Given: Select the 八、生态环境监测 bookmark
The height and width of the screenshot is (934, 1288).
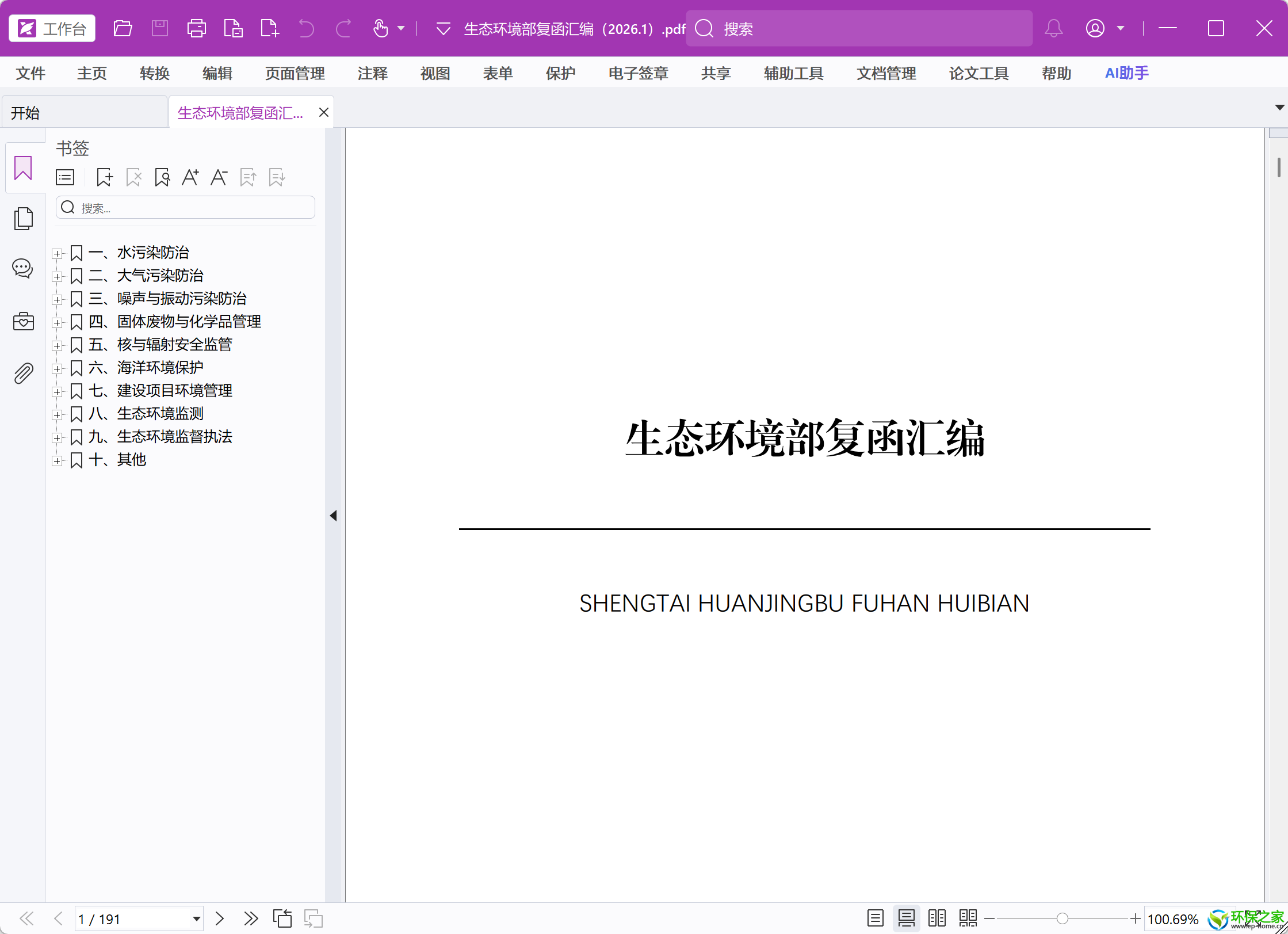Looking at the screenshot, I should tap(146, 414).
